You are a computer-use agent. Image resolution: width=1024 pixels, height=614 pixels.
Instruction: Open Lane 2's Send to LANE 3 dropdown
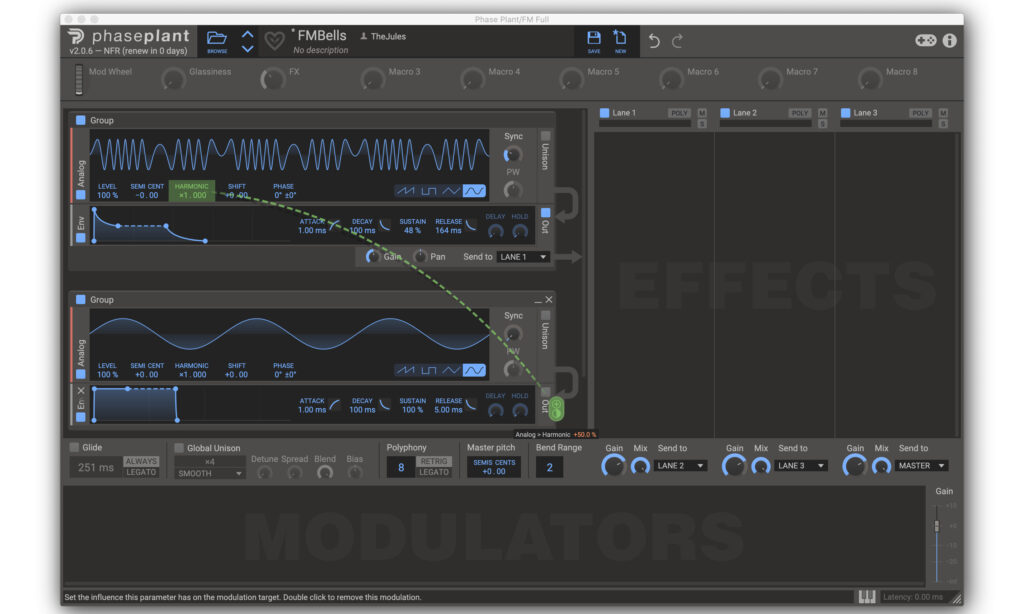pyautogui.click(x=801, y=466)
